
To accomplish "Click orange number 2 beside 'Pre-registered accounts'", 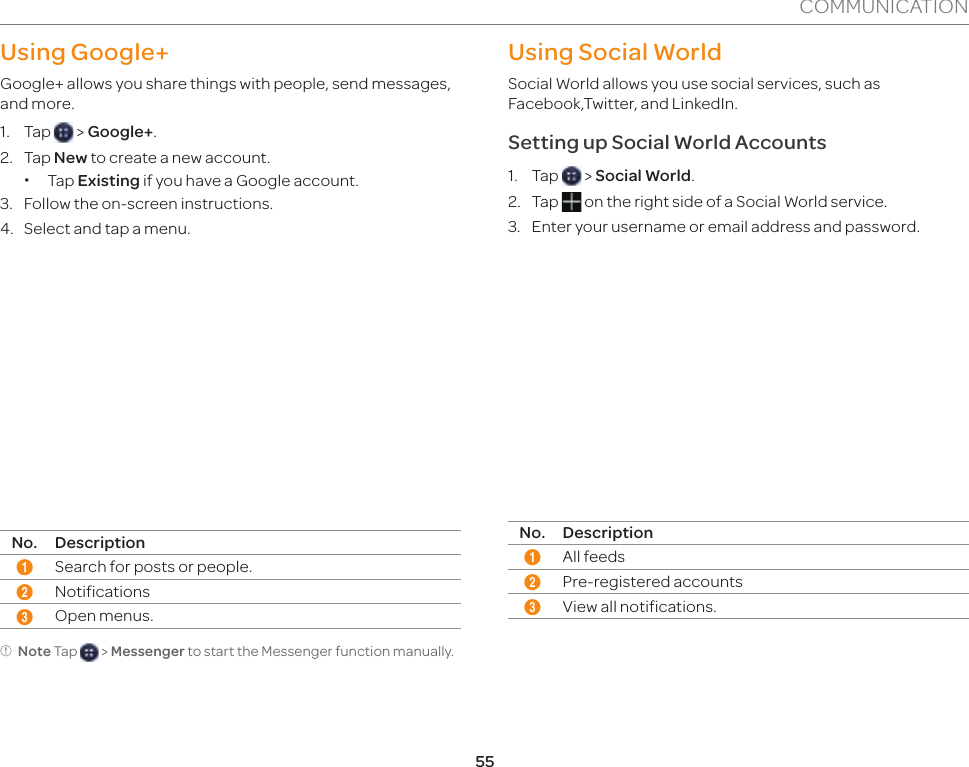I will [532, 582].
